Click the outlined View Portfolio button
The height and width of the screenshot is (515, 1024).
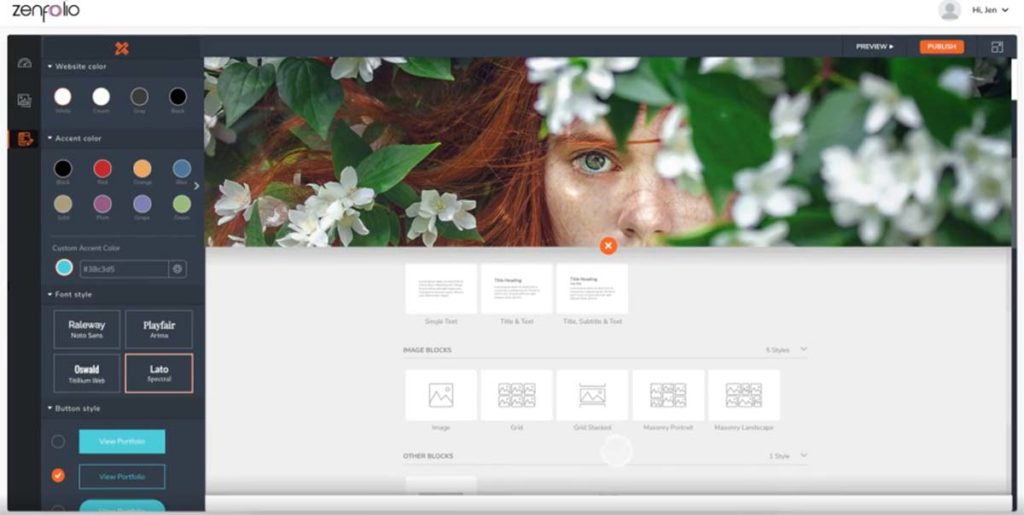point(122,476)
